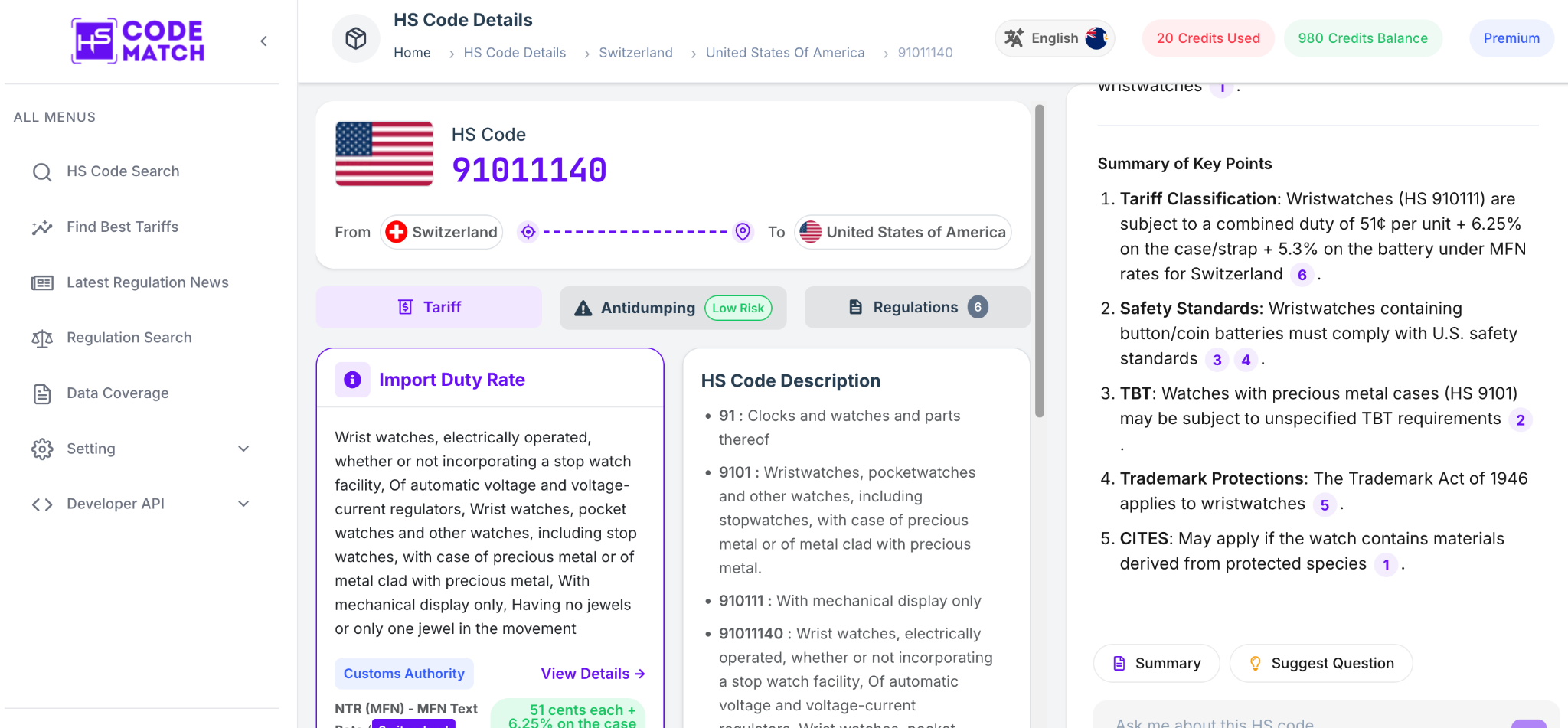Go to Home breadcrumb

click(x=412, y=53)
